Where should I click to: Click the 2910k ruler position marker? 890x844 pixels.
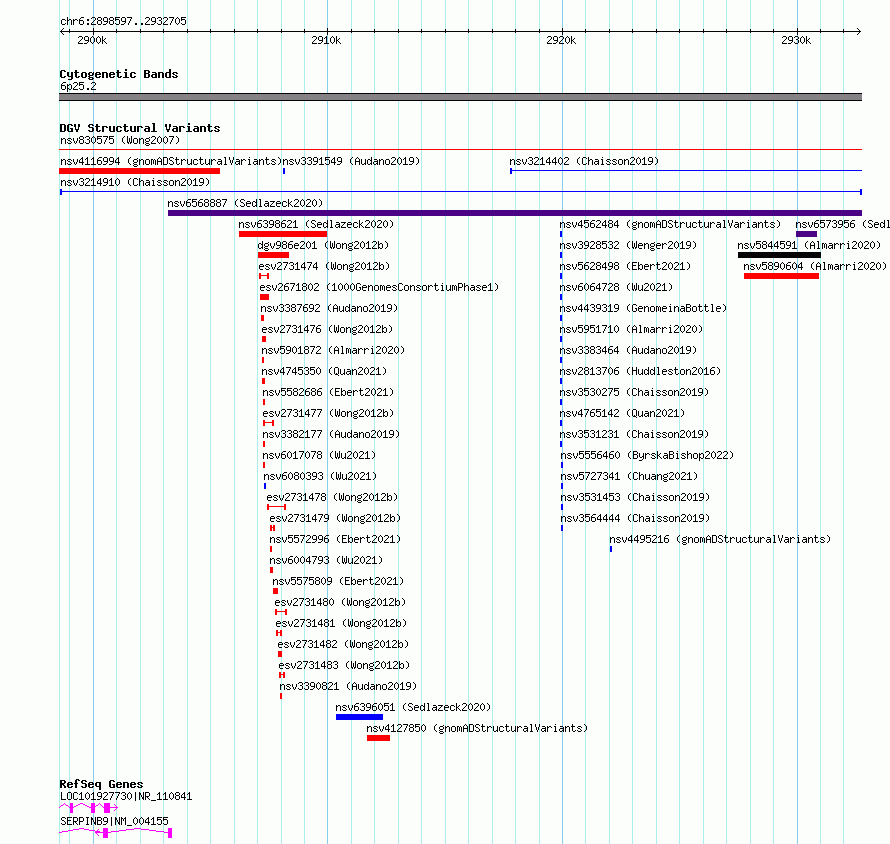coord(326,40)
